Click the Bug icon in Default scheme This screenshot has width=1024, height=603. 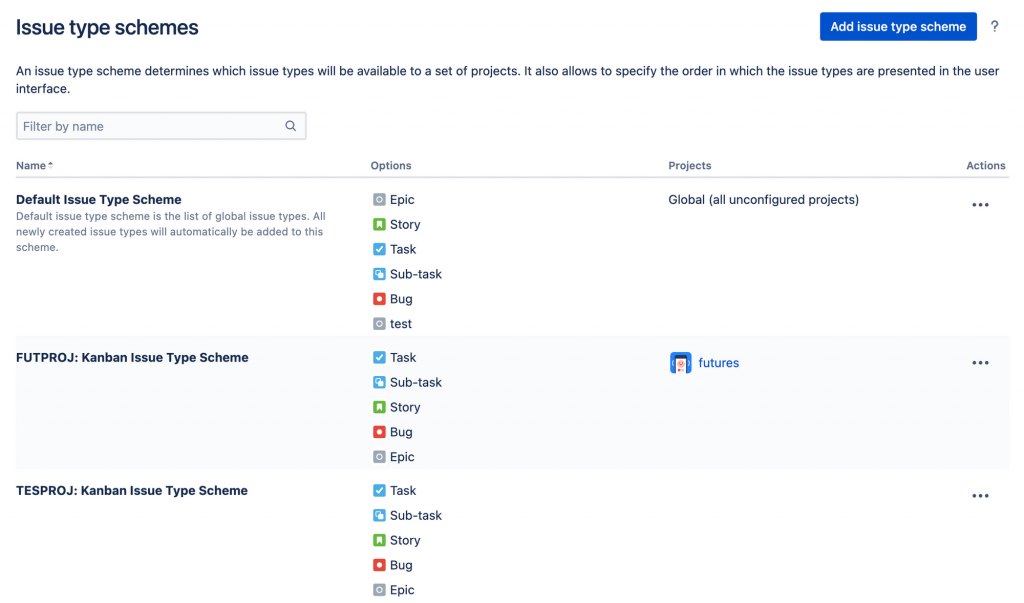tap(379, 299)
